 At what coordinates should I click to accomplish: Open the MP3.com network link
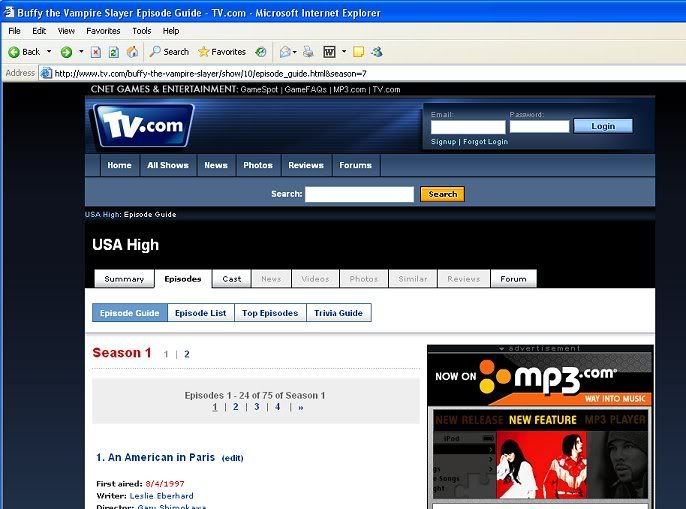(x=350, y=90)
